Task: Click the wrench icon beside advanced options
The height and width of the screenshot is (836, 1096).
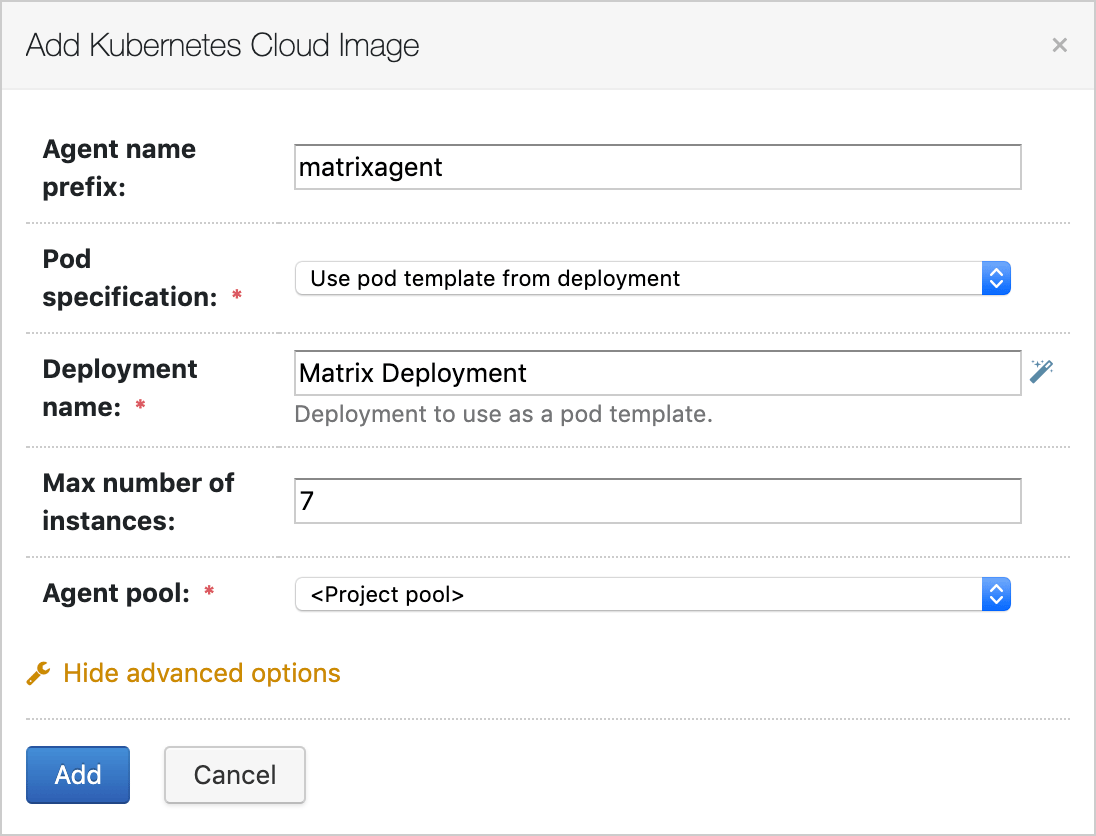Action: click(38, 673)
